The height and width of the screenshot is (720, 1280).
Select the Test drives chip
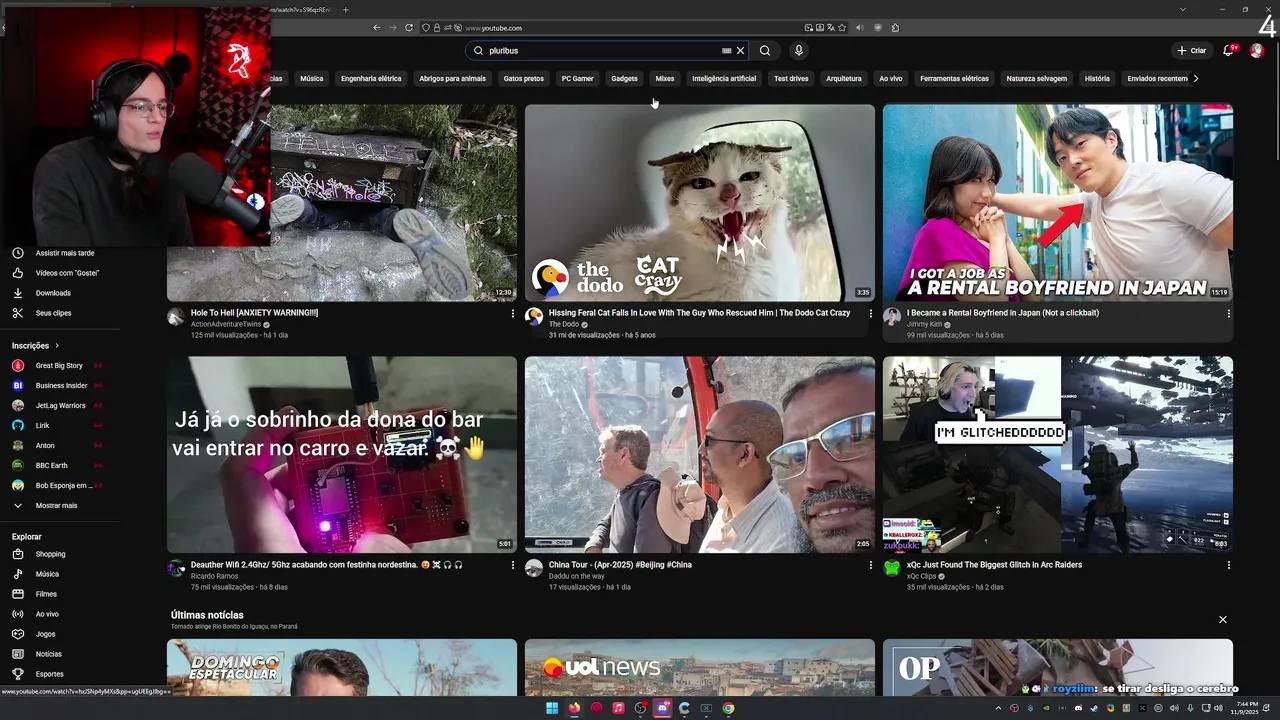791,78
